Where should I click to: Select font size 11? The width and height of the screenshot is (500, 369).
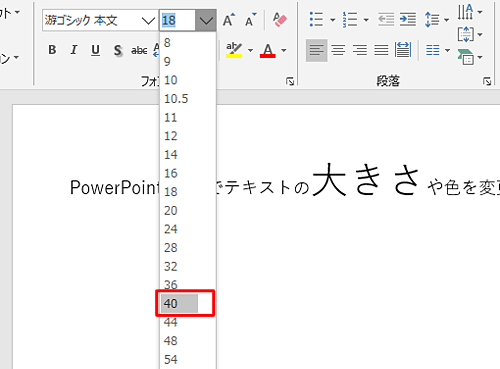pos(188,117)
